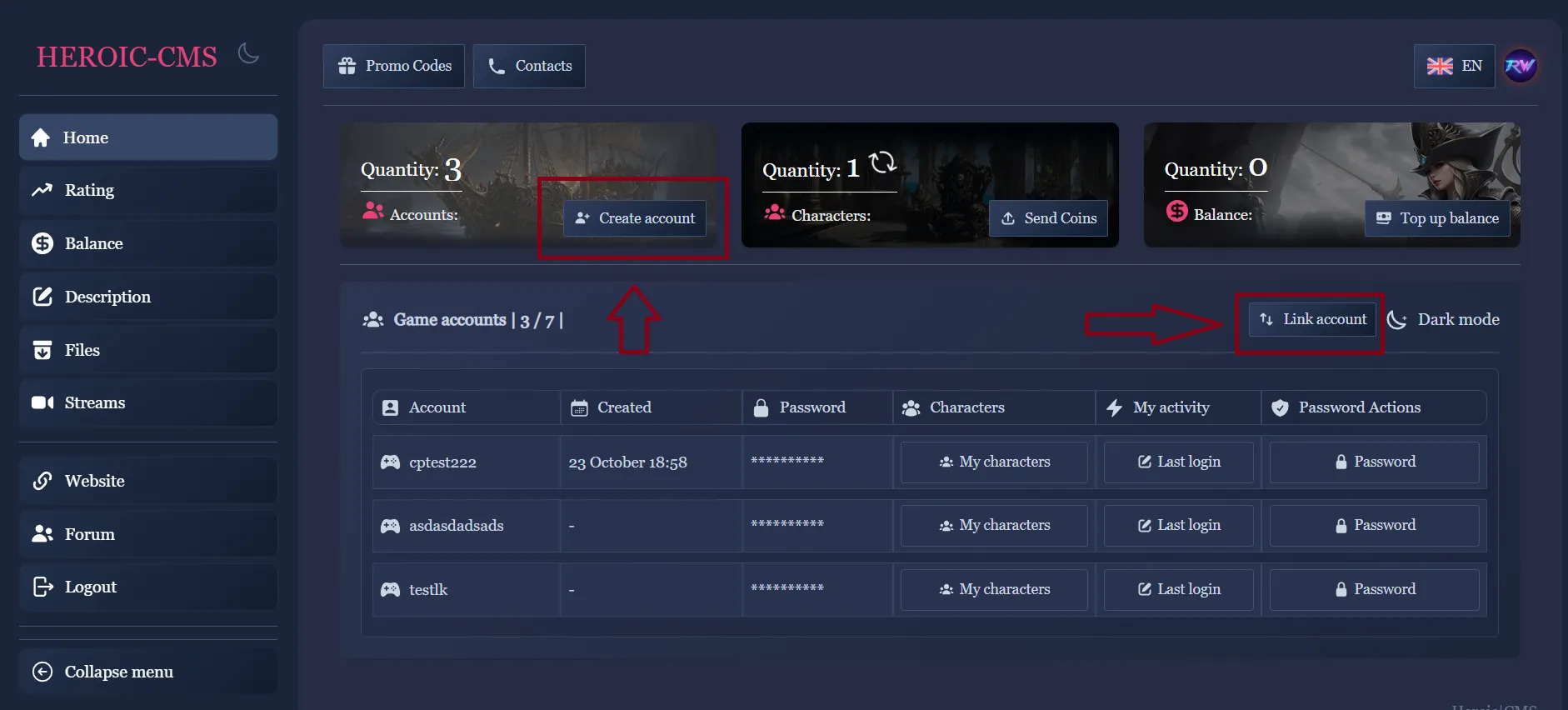This screenshot has width=1568, height=710.
Task: Toggle Dark mode in Game accounts panel
Action: pos(1443,320)
